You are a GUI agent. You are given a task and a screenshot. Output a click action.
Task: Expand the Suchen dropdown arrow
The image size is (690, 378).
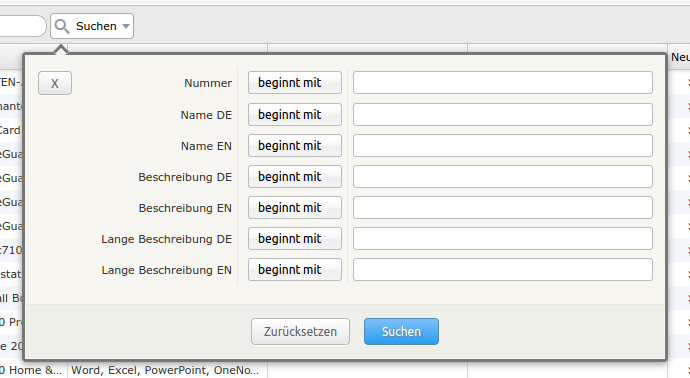coord(126,26)
